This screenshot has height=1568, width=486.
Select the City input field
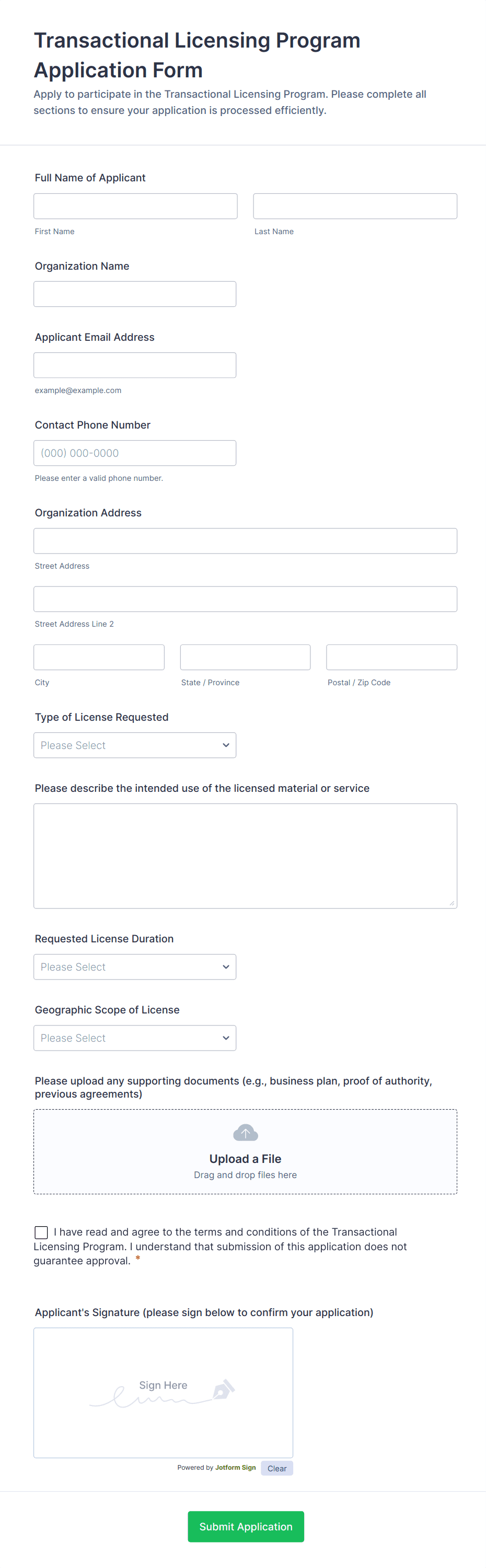99,658
